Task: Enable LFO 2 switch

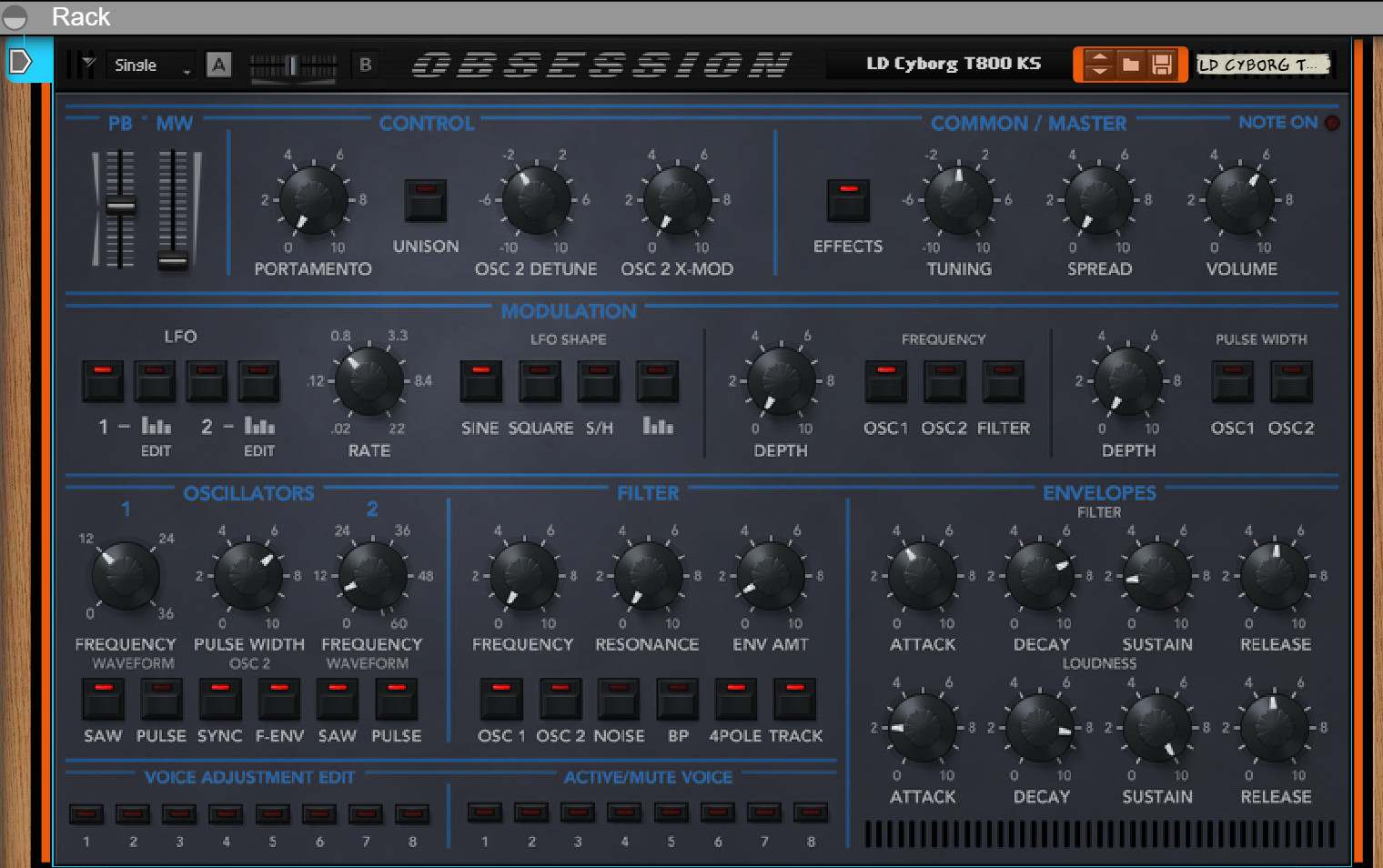Action: pyautogui.click(x=207, y=381)
